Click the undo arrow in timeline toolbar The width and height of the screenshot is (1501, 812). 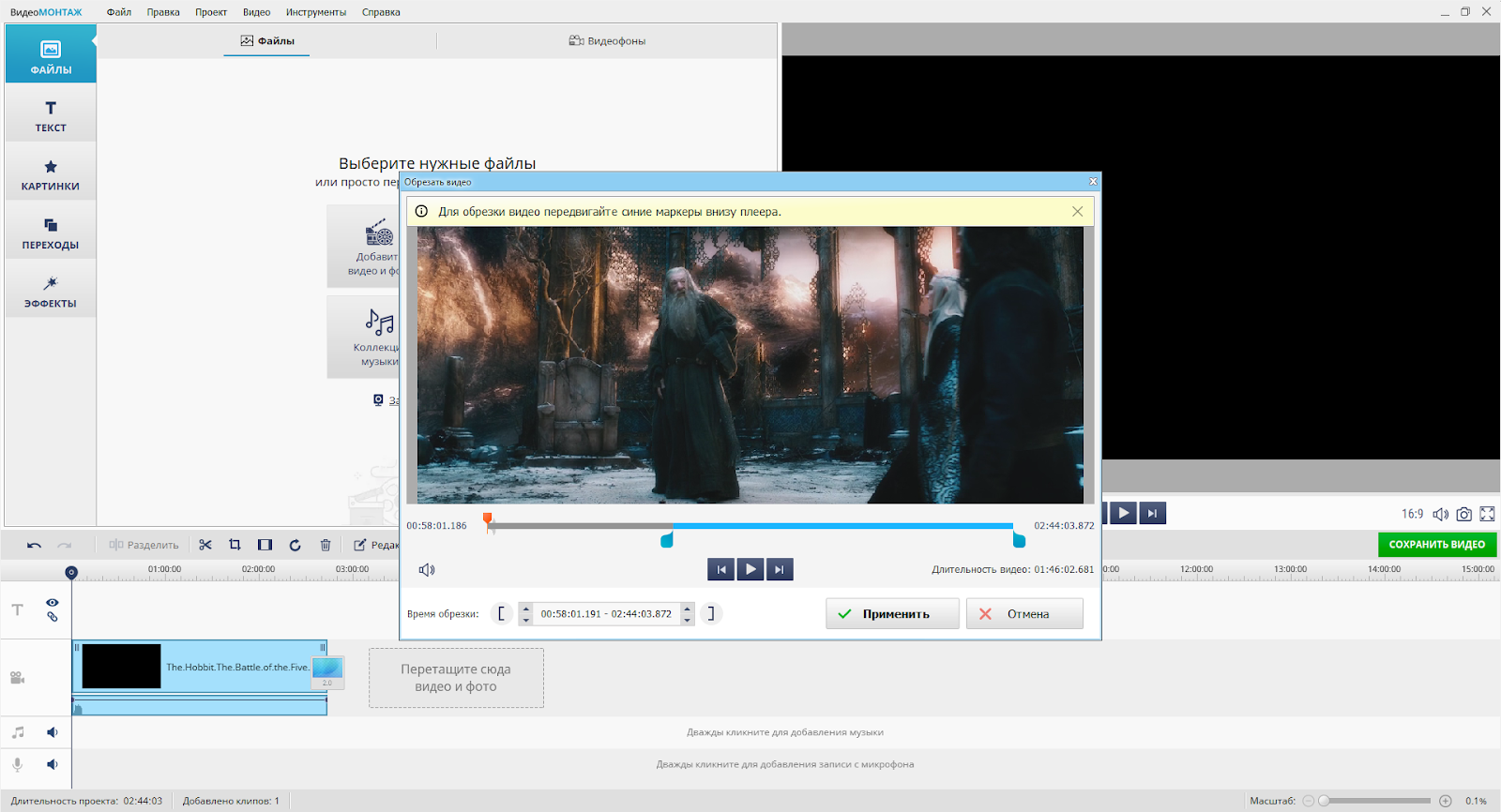click(x=34, y=545)
